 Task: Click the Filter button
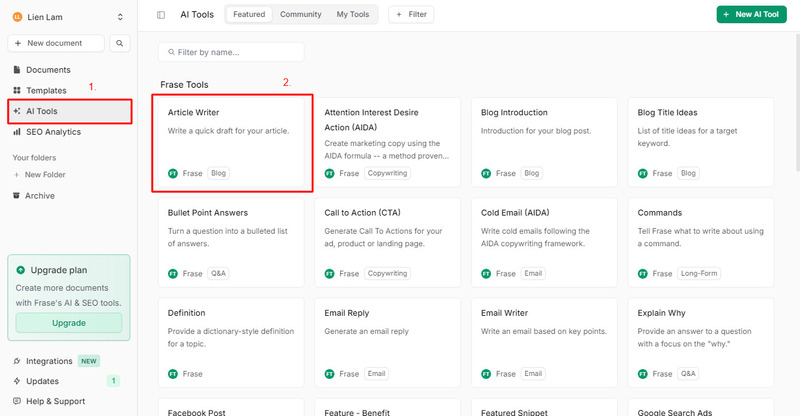coord(411,14)
